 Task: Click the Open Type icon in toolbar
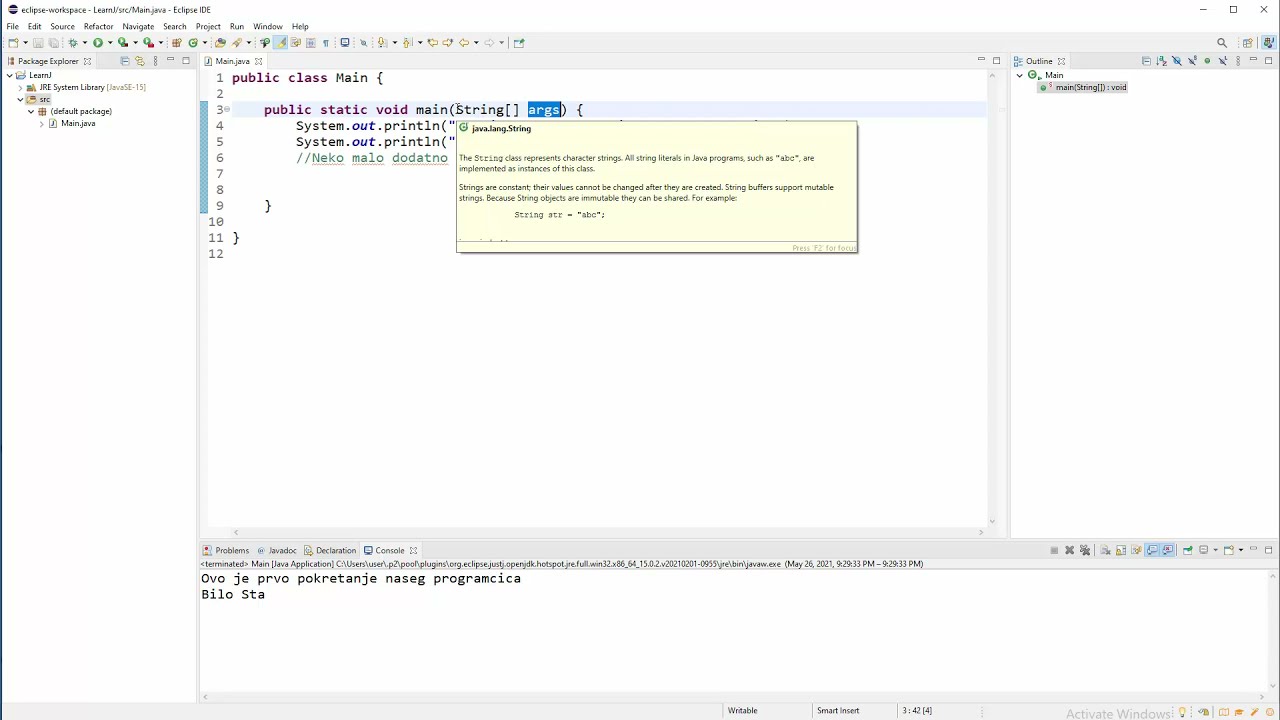pos(220,42)
